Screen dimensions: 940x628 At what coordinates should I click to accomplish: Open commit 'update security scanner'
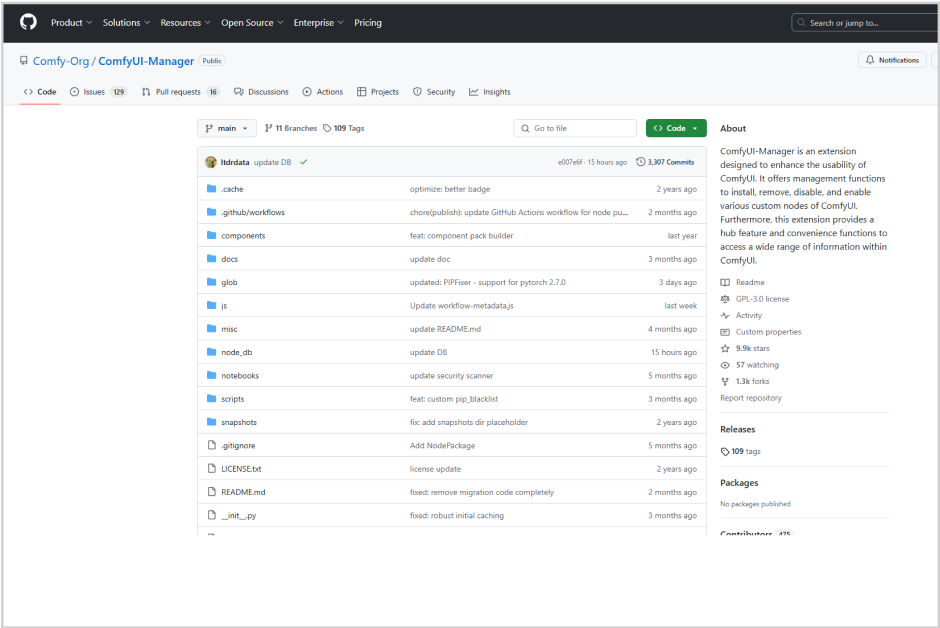tap(451, 376)
